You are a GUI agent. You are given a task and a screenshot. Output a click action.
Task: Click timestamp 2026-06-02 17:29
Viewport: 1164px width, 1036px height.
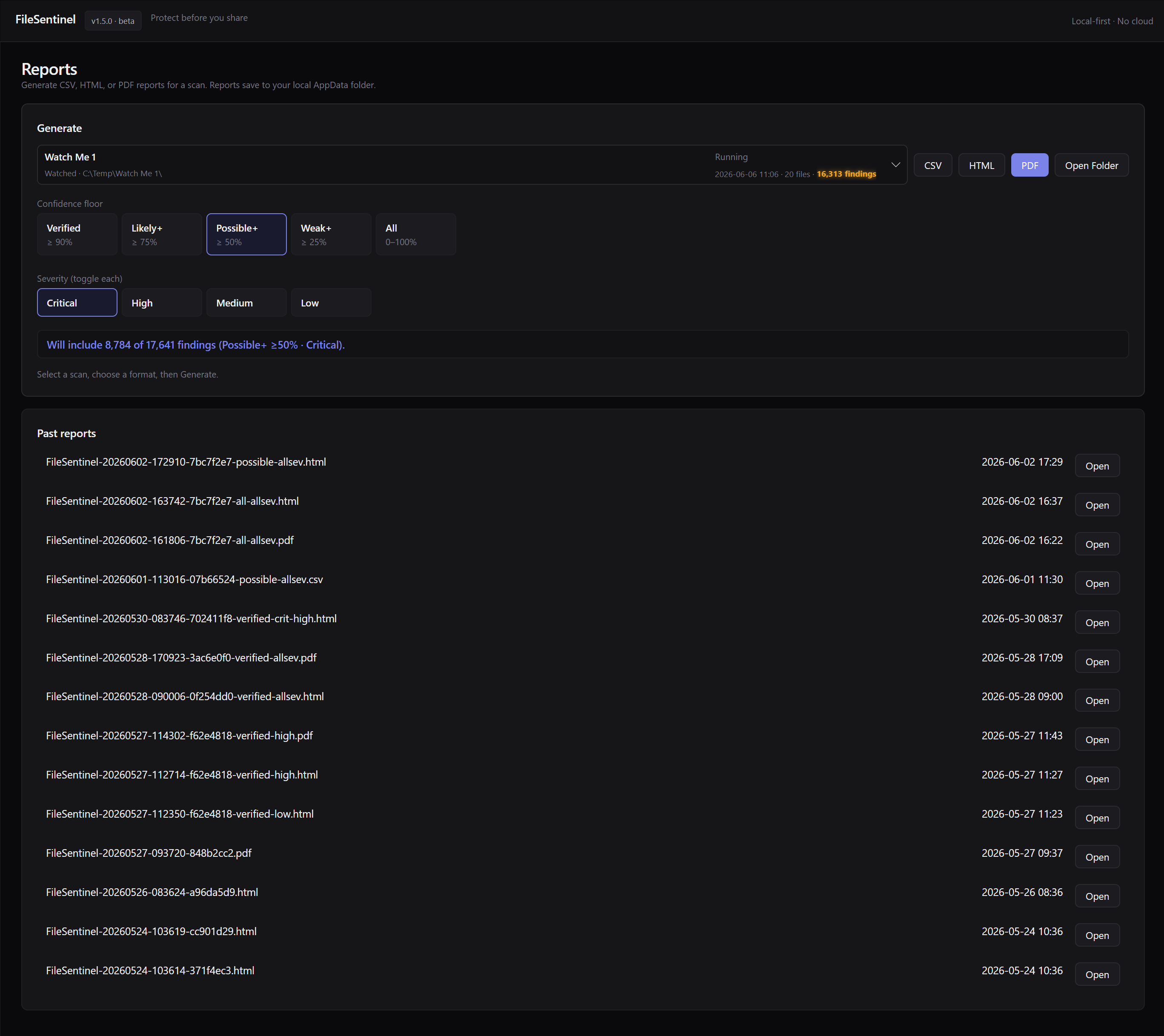click(1021, 462)
